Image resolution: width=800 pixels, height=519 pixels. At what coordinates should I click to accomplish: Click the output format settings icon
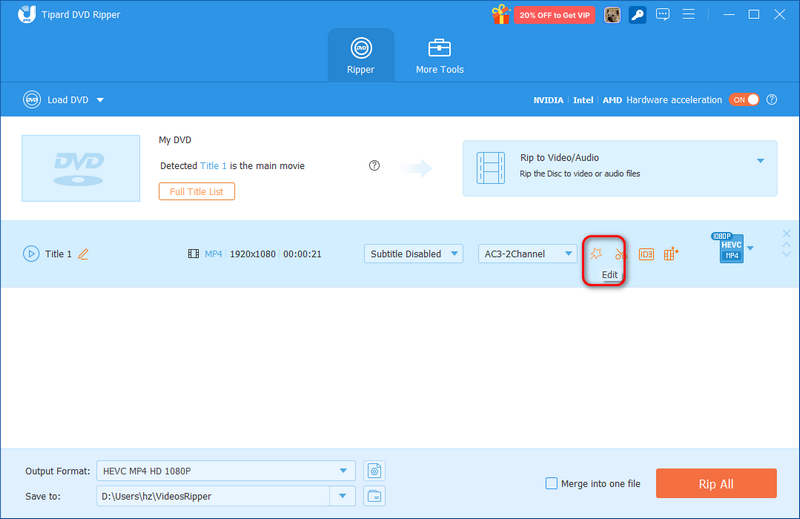(x=374, y=471)
